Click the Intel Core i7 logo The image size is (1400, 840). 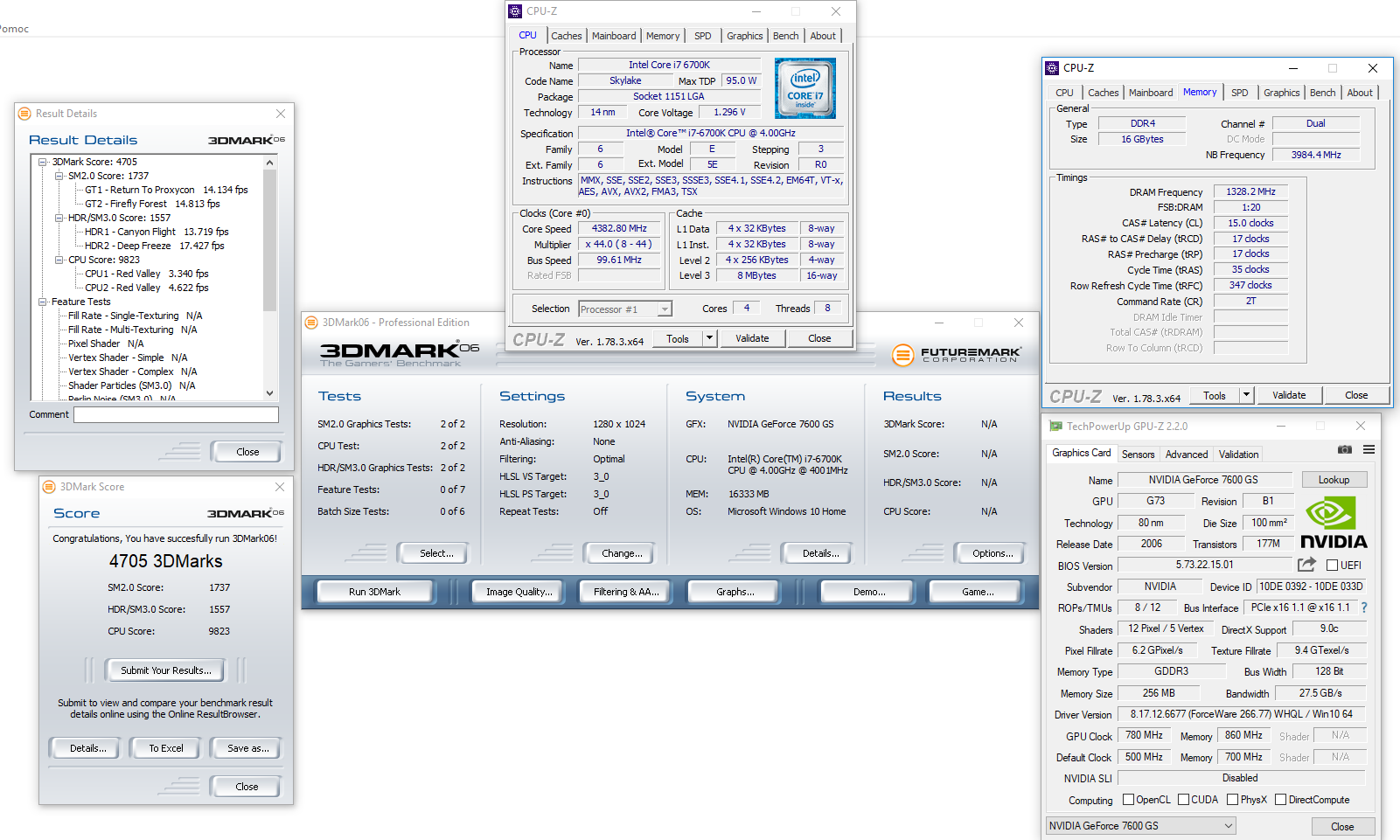click(804, 88)
